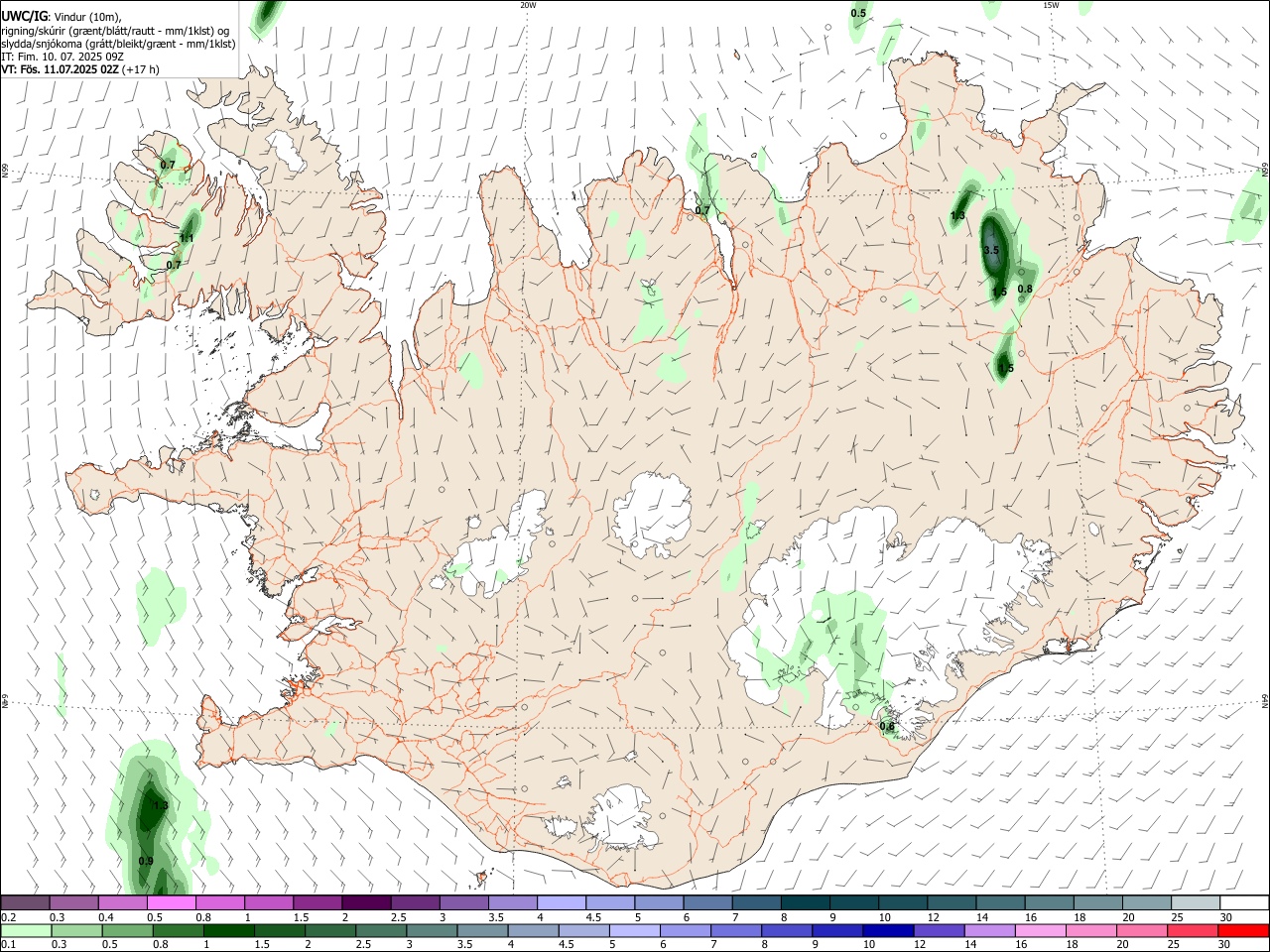The image size is (1270, 952).
Task: Click the '0.6' value near the glacier edge
Action: point(887,726)
